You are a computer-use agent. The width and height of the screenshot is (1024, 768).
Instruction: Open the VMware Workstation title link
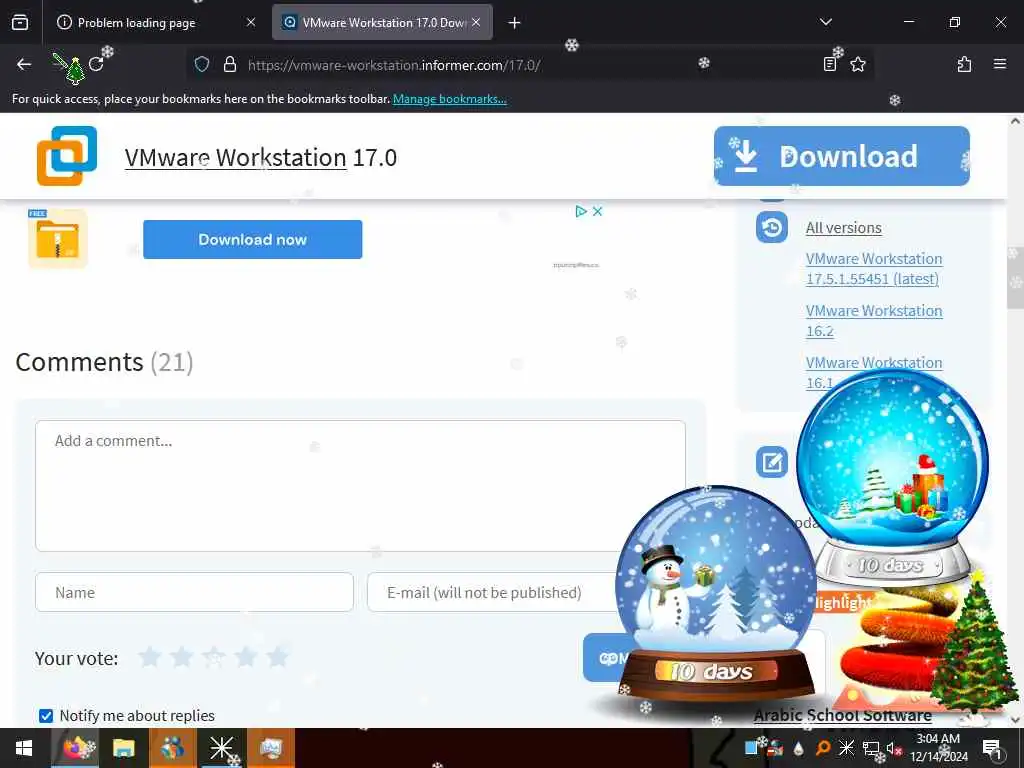coord(235,157)
